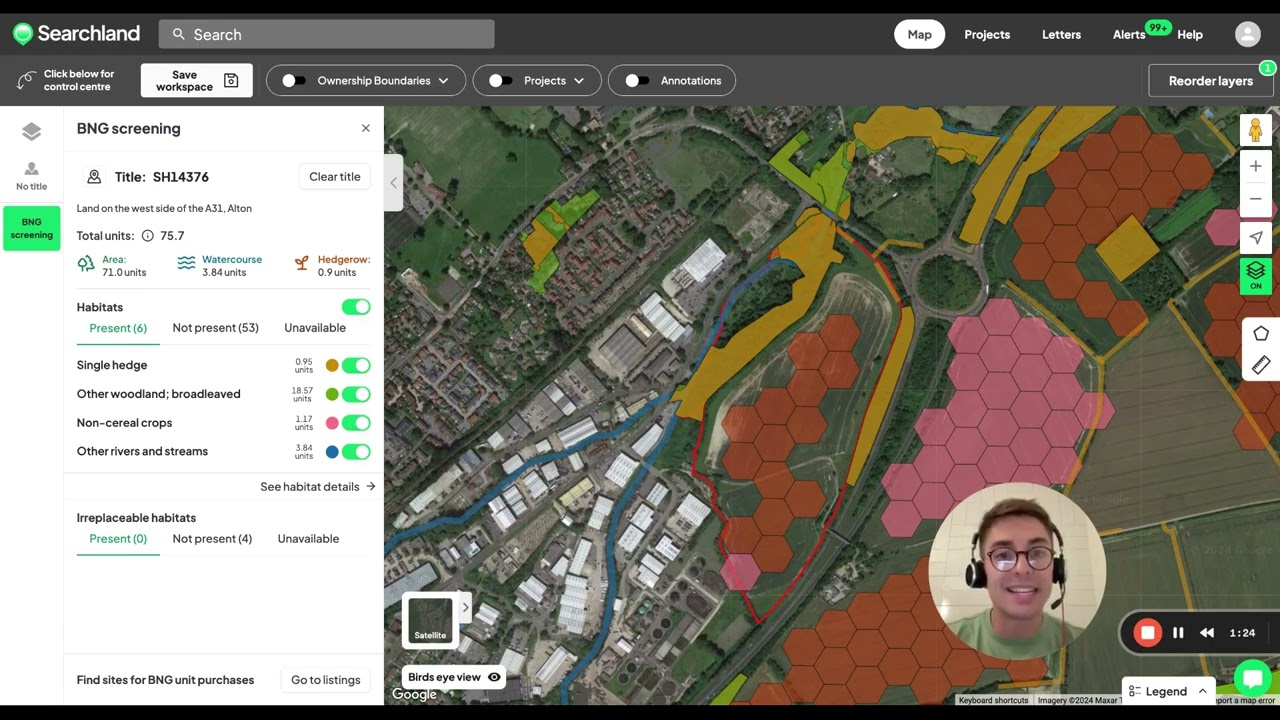The width and height of the screenshot is (1280, 720).
Task: Close the BNG screening panel
Action: [366, 128]
